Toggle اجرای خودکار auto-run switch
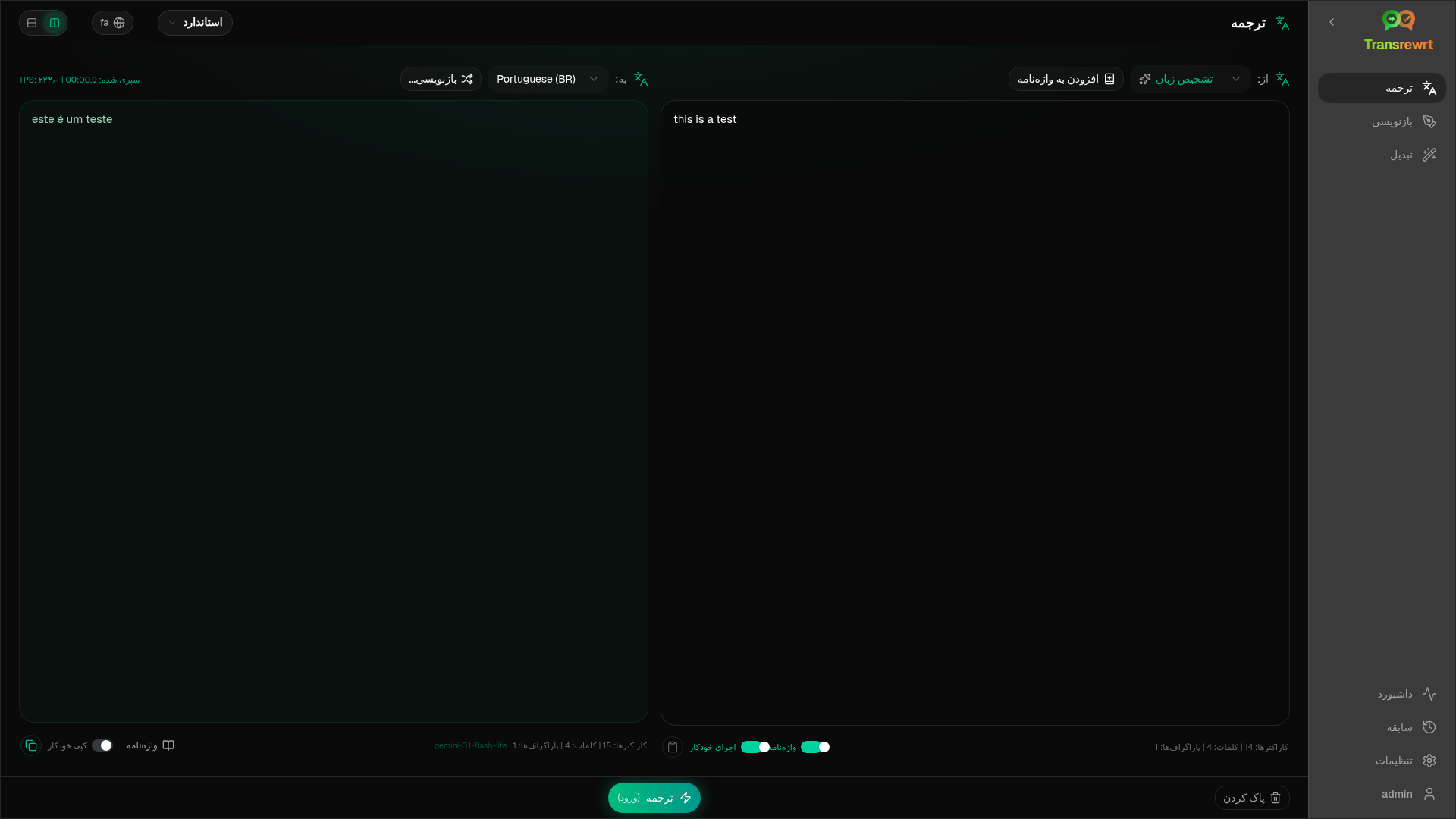1456x819 pixels. click(x=755, y=747)
